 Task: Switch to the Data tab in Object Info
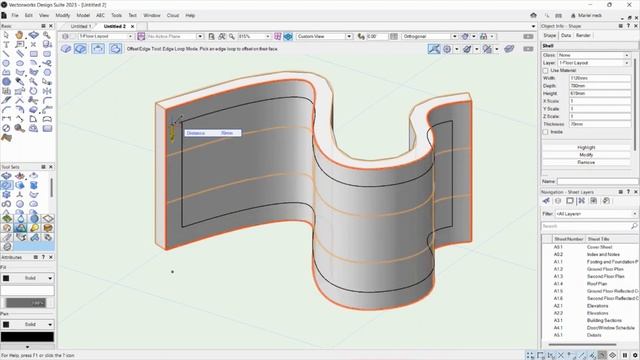(566, 36)
